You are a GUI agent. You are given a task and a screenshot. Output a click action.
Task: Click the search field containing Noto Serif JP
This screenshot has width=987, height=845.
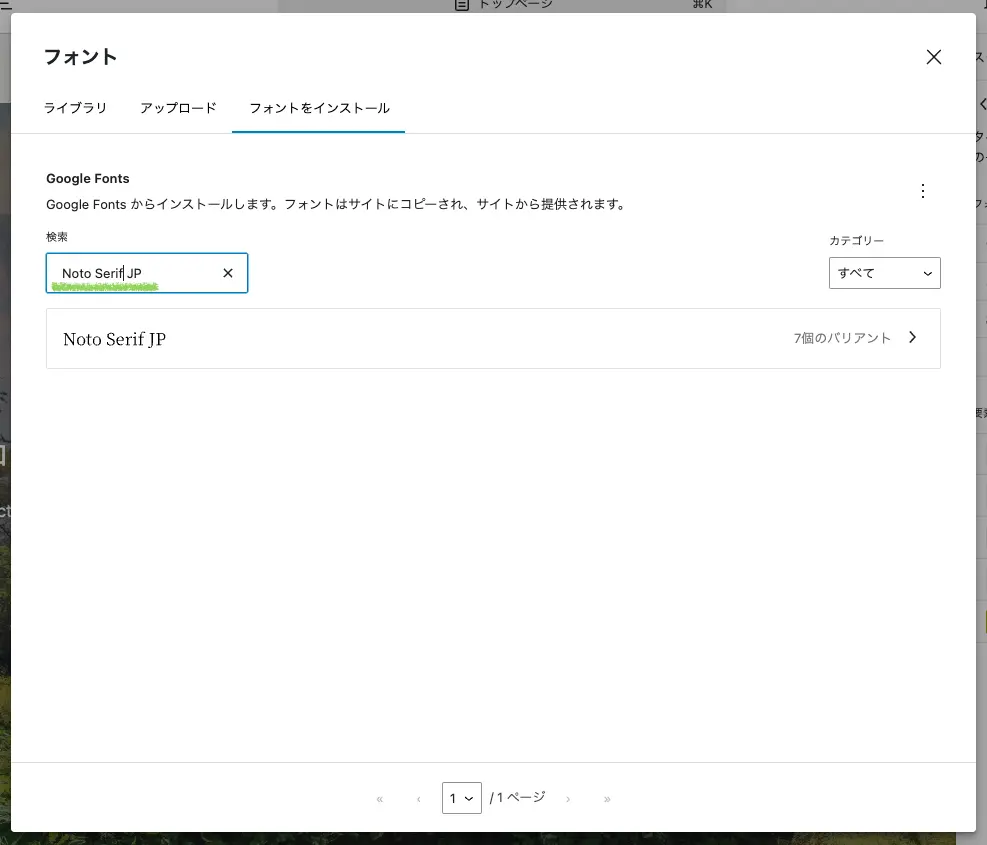[135, 273]
